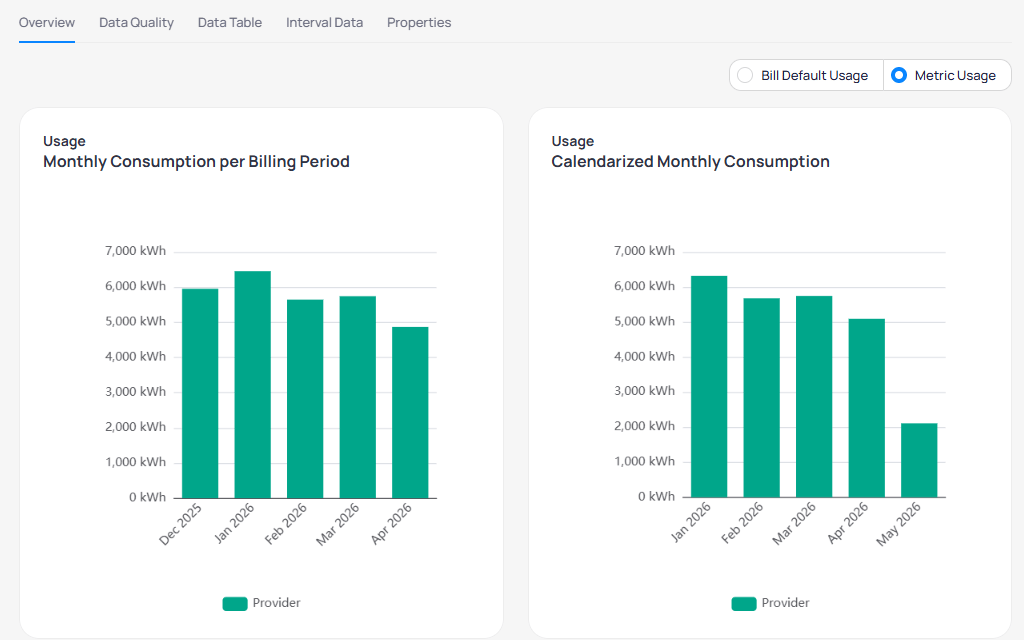Viewport: 1024px width, 640px height.
Task: Click 7,000 kWh label on billing period chart
Action: [x=135, y=251]
